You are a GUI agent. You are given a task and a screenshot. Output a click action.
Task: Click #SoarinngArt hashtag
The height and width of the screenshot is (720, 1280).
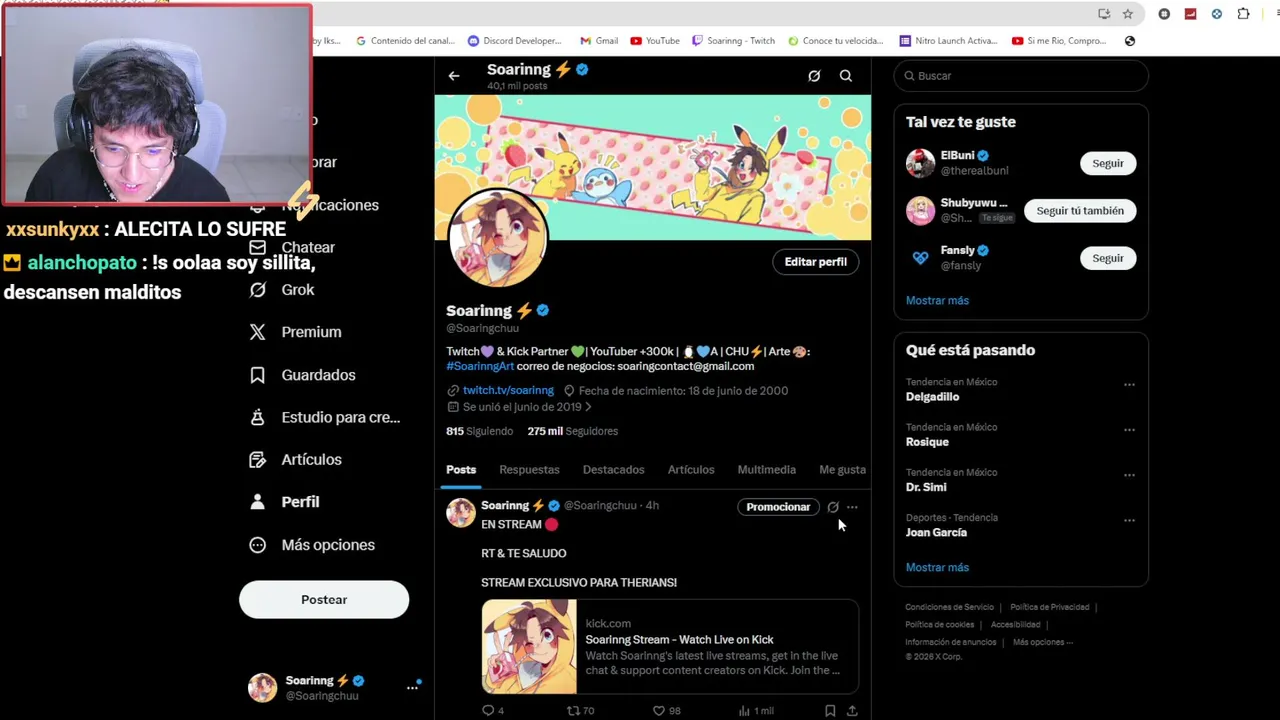coord(480,366)
